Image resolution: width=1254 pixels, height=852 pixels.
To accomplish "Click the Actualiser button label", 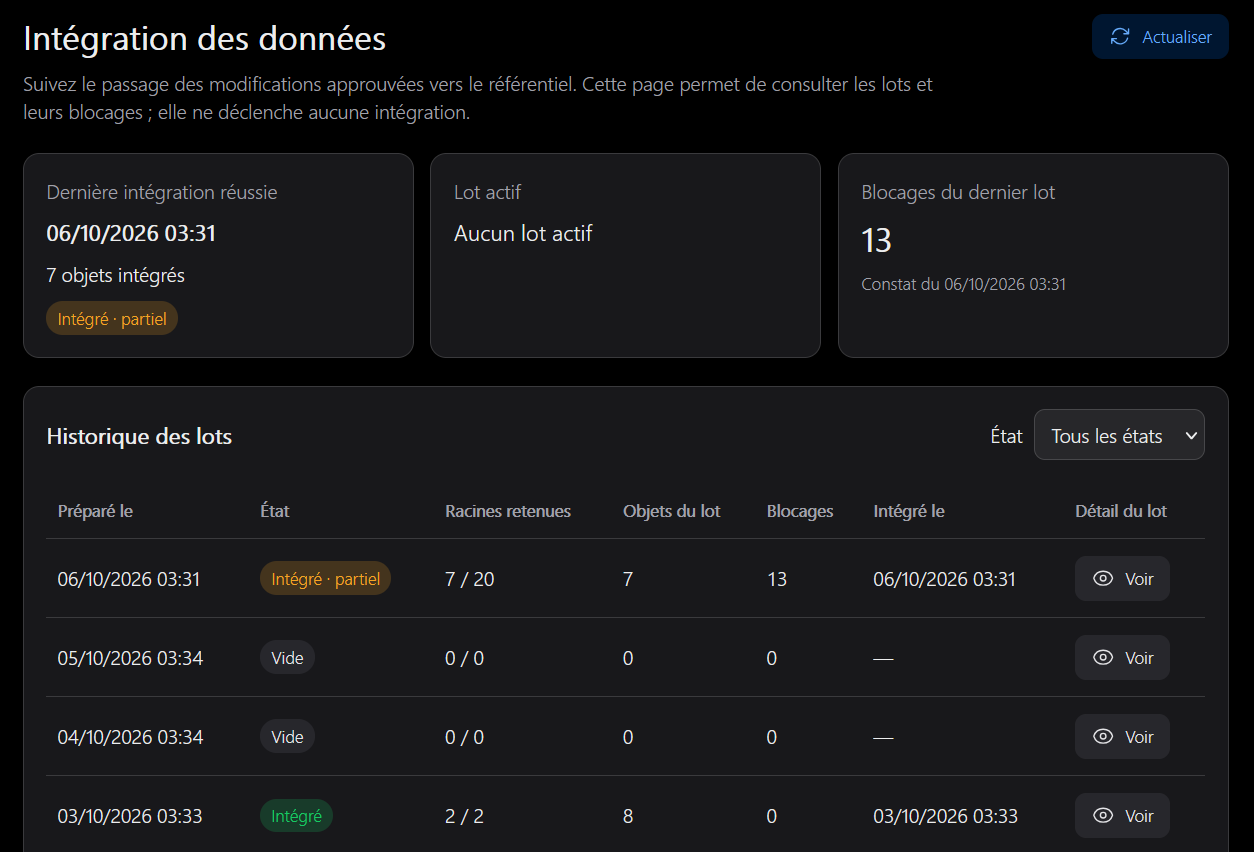I will coord(1177,37).
